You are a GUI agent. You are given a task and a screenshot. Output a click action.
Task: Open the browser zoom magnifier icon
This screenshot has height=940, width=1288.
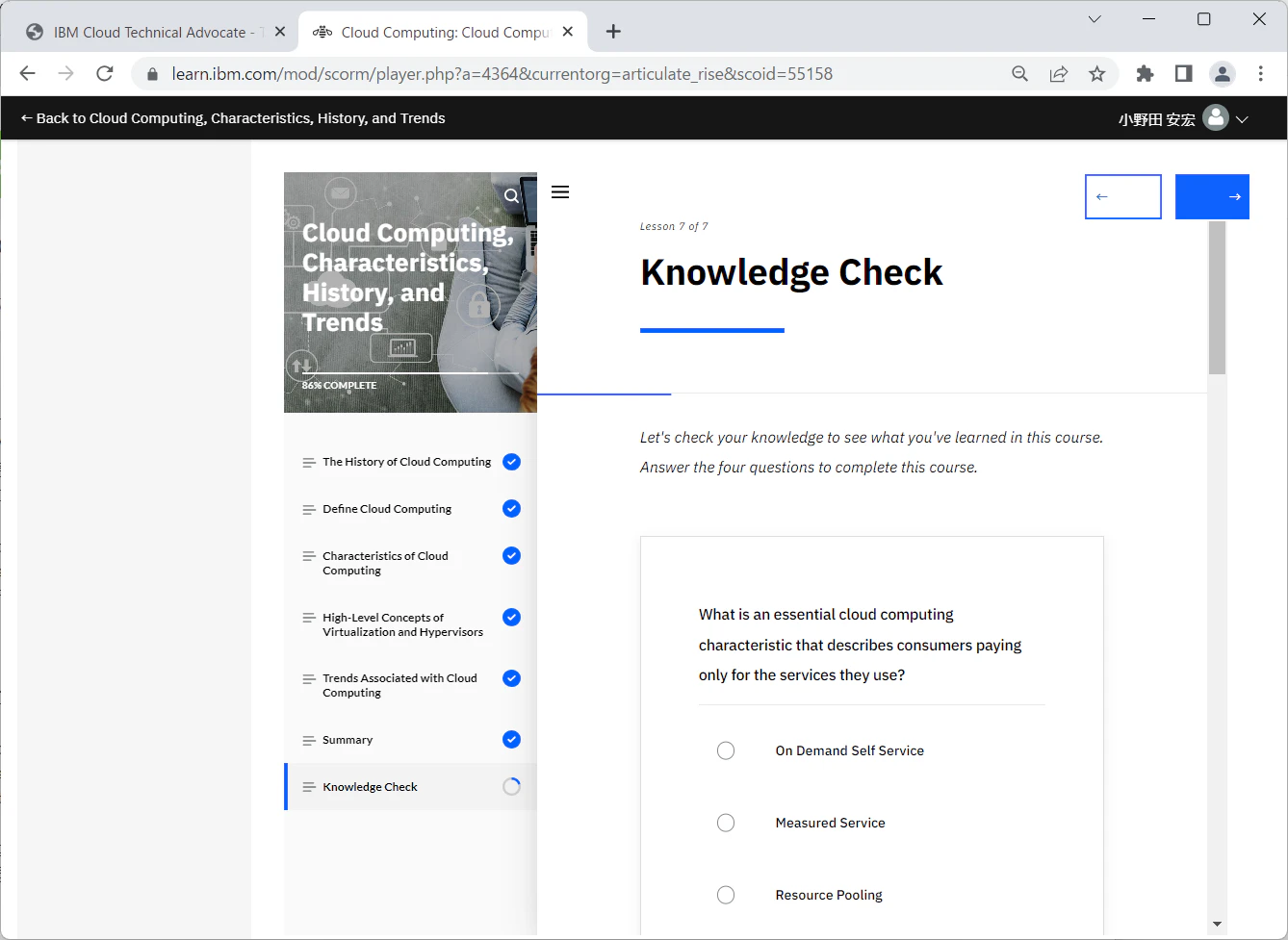[1020, 74]
